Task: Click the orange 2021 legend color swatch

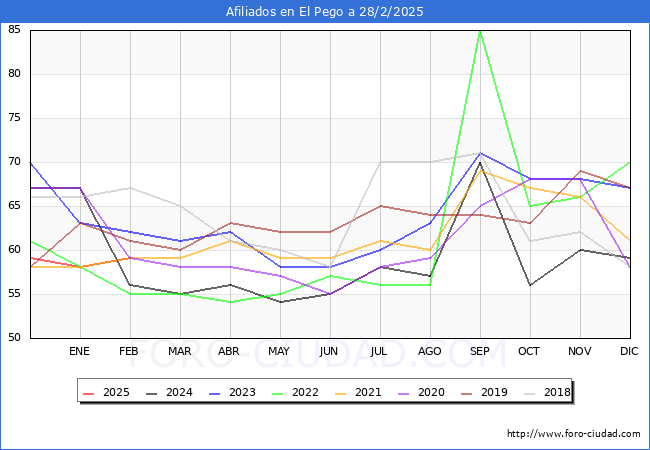Action: pos(341,393)
